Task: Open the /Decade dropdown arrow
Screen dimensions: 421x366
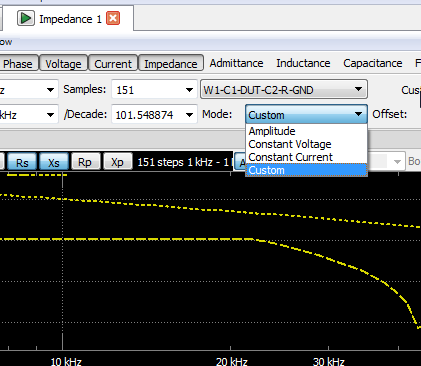Action: tap(189, 115)
